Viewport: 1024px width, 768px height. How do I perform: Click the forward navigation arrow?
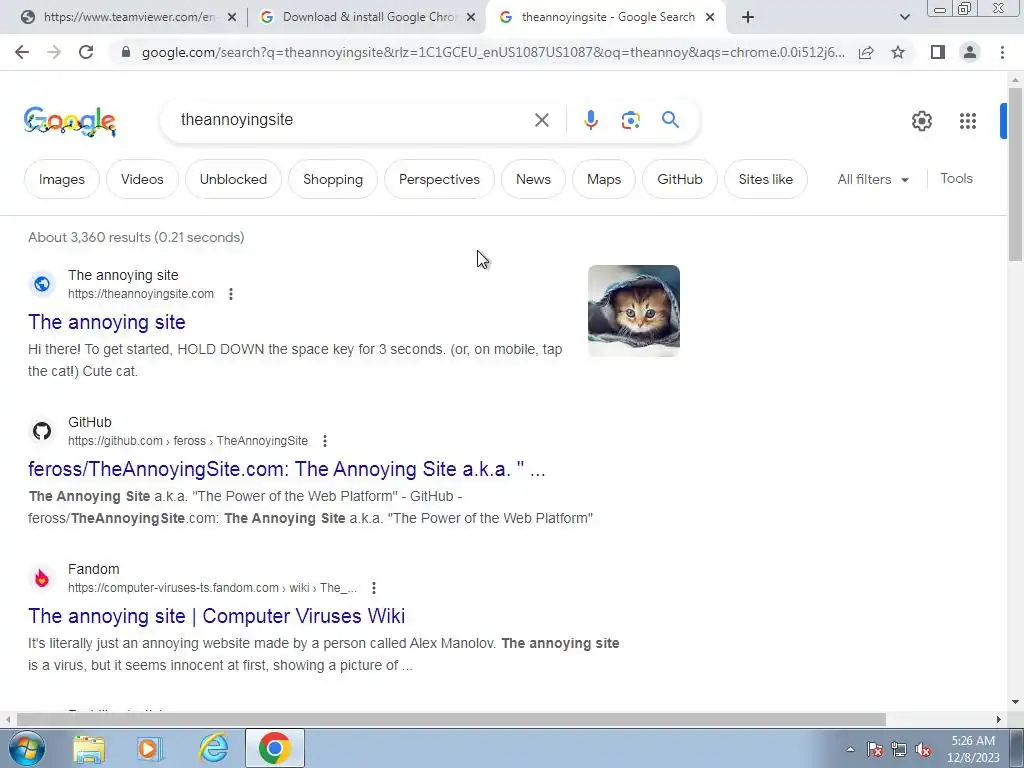coord(54,52)
